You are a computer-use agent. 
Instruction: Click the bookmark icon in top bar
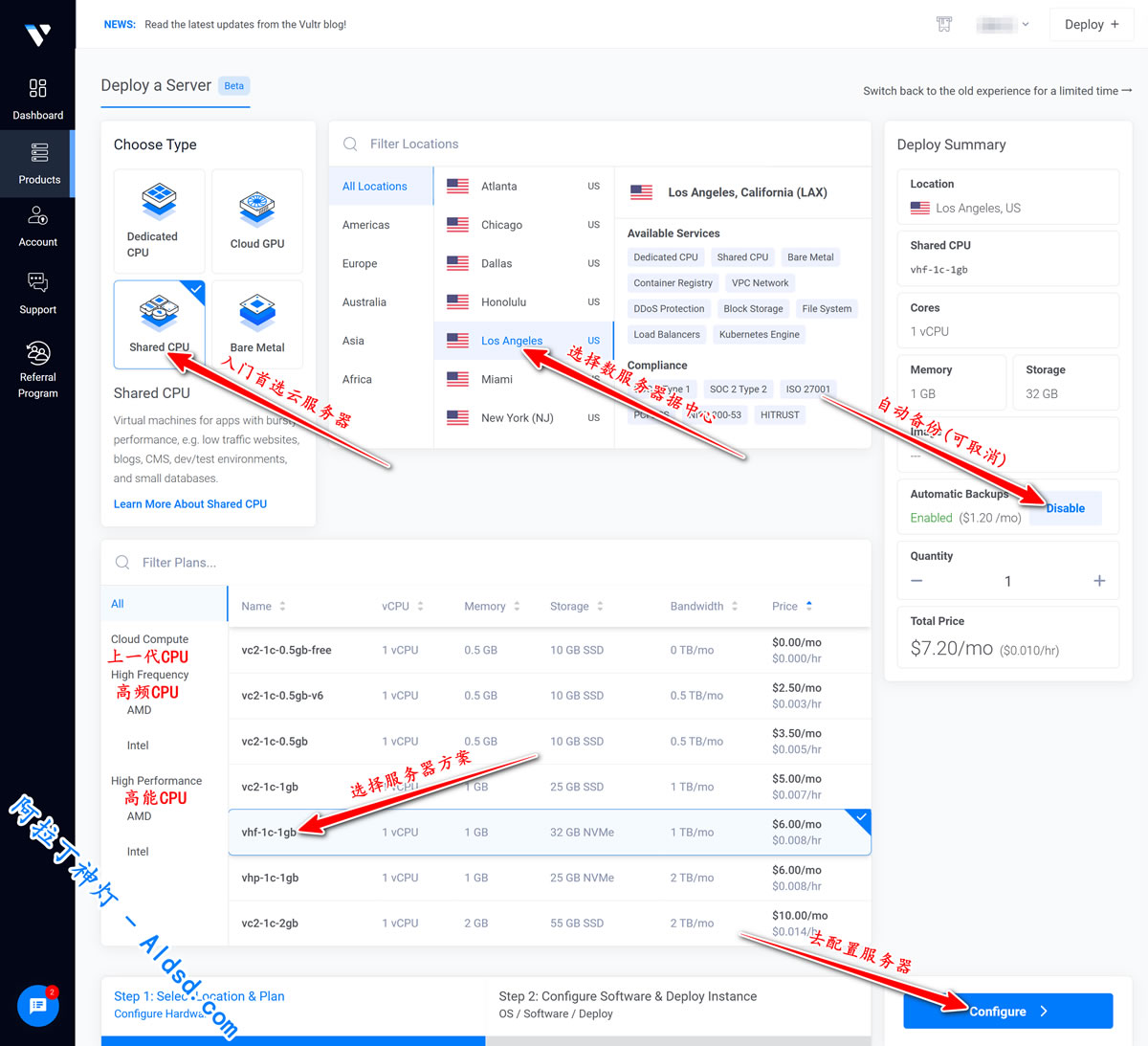tap(943, 25)
